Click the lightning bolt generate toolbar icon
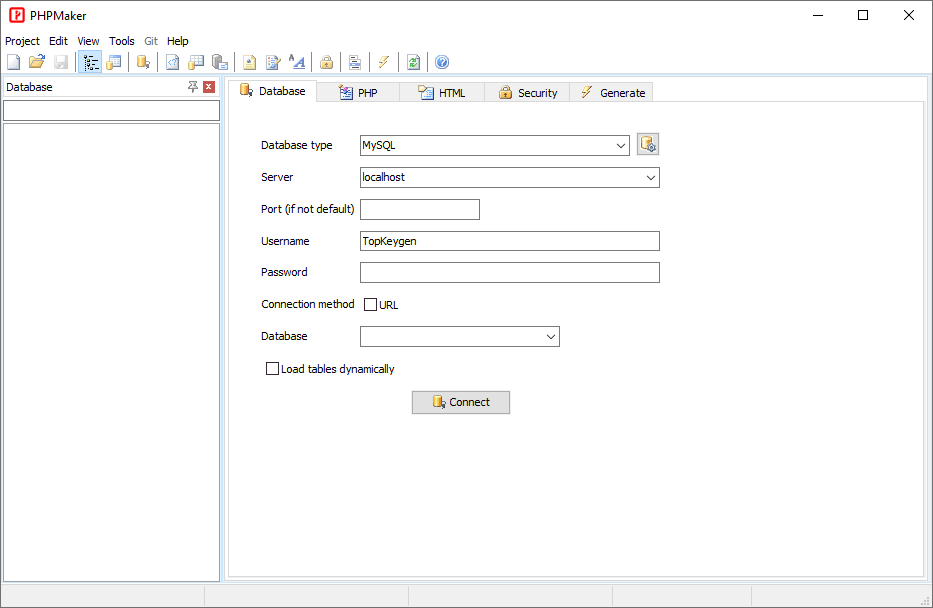This screenshot has height=608, width=933. [384, 62]
